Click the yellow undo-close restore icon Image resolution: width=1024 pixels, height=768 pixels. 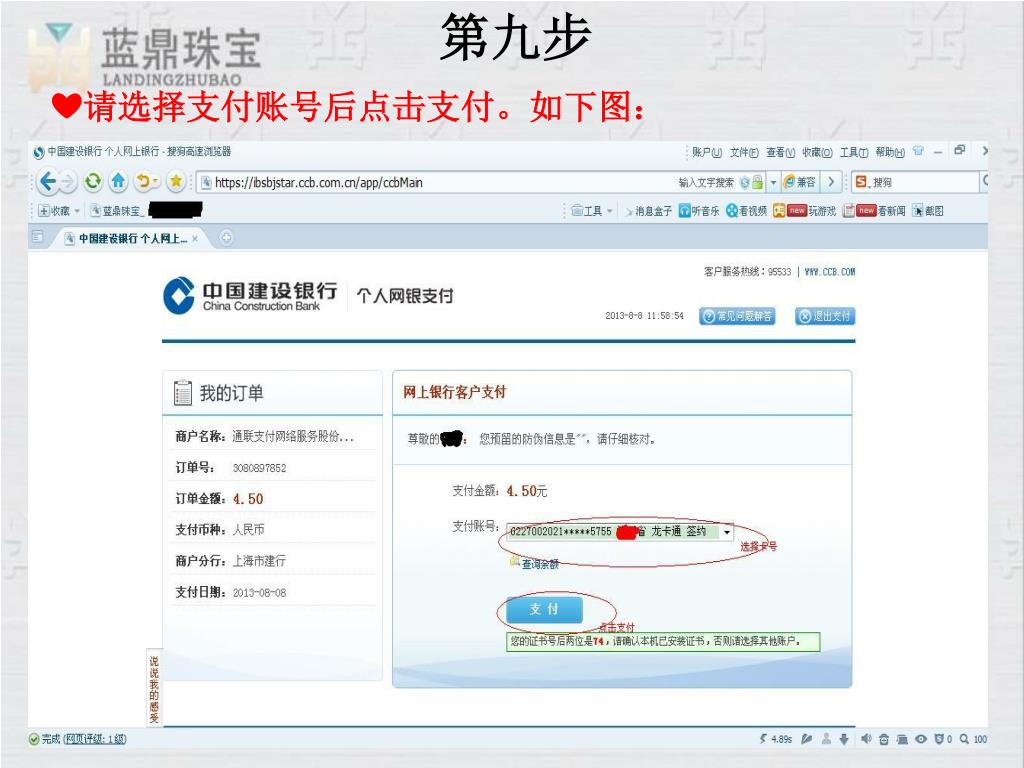(144, 181)
